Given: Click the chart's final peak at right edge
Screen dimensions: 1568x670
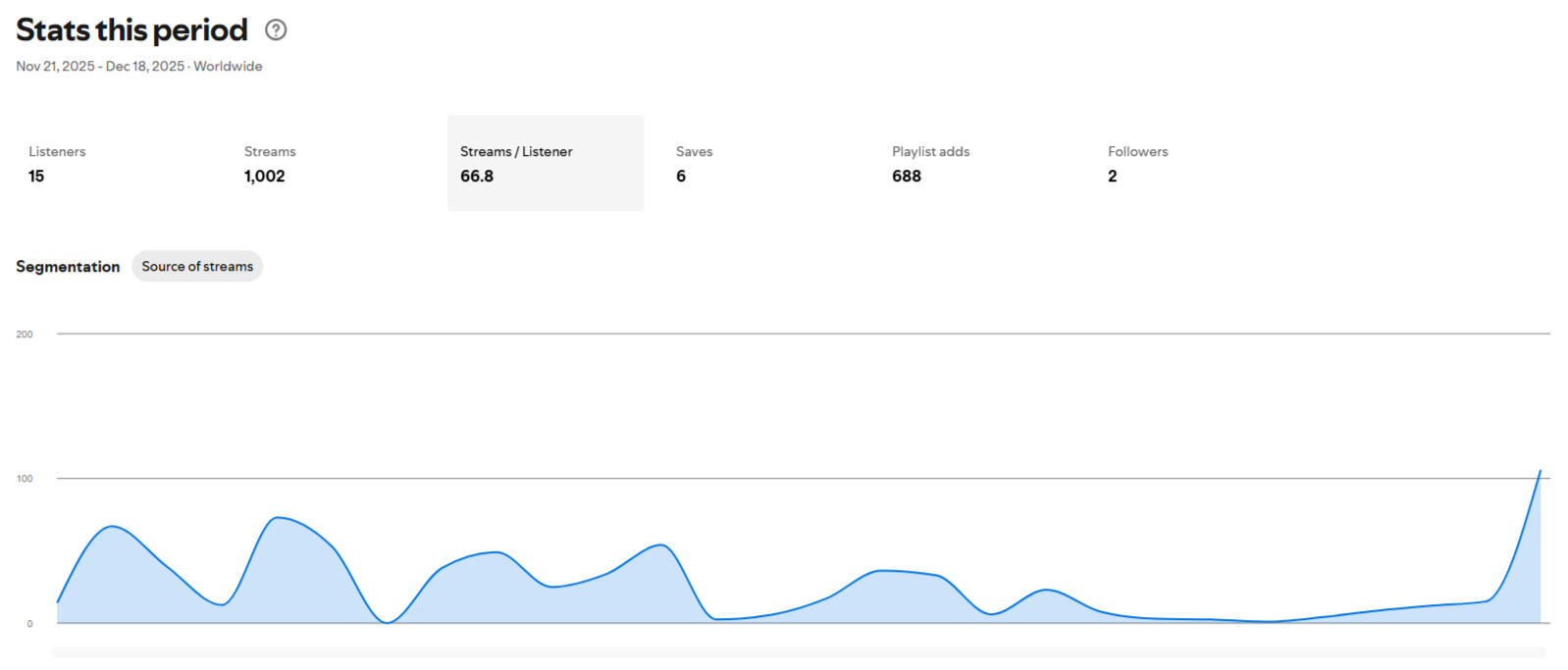Looking at the screenshot, I should tap(1540, 472).
